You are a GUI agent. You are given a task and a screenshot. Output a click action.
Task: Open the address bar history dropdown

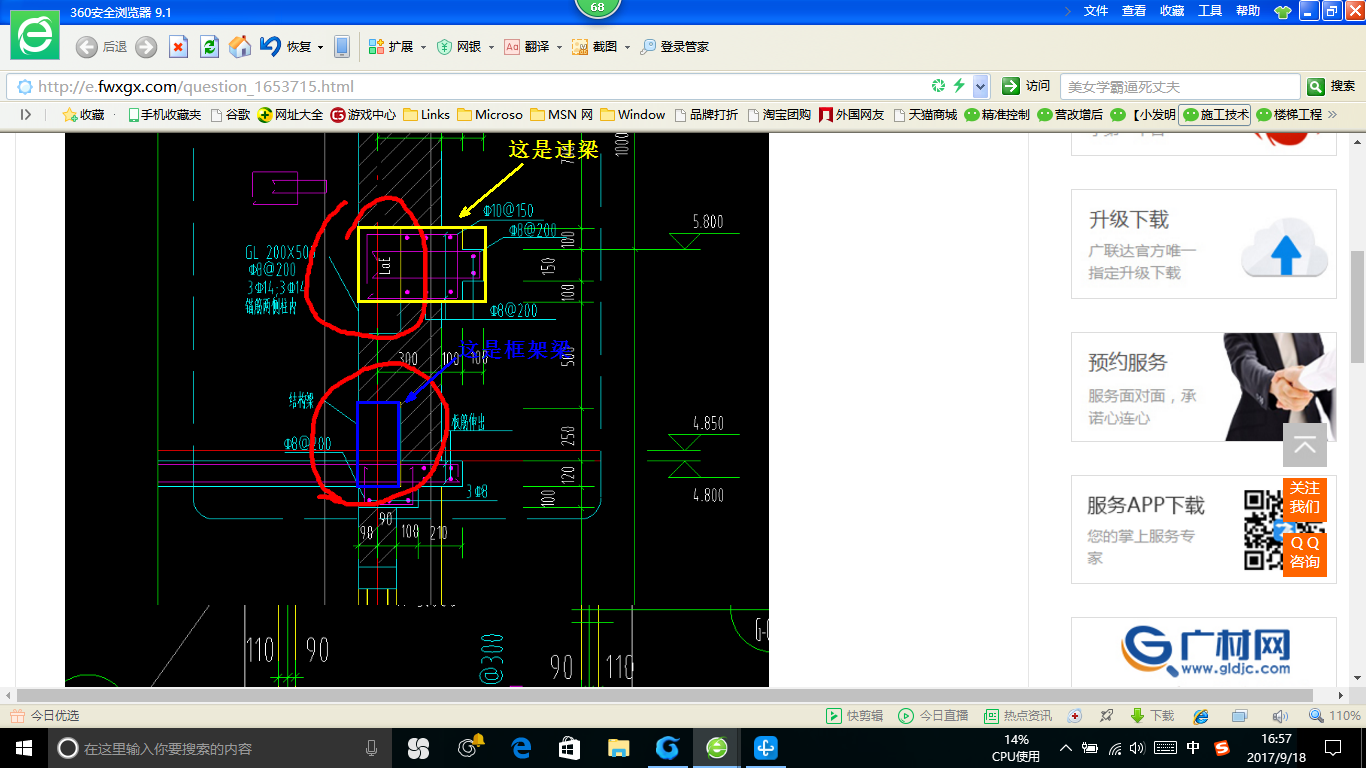(x=981, y=86)
